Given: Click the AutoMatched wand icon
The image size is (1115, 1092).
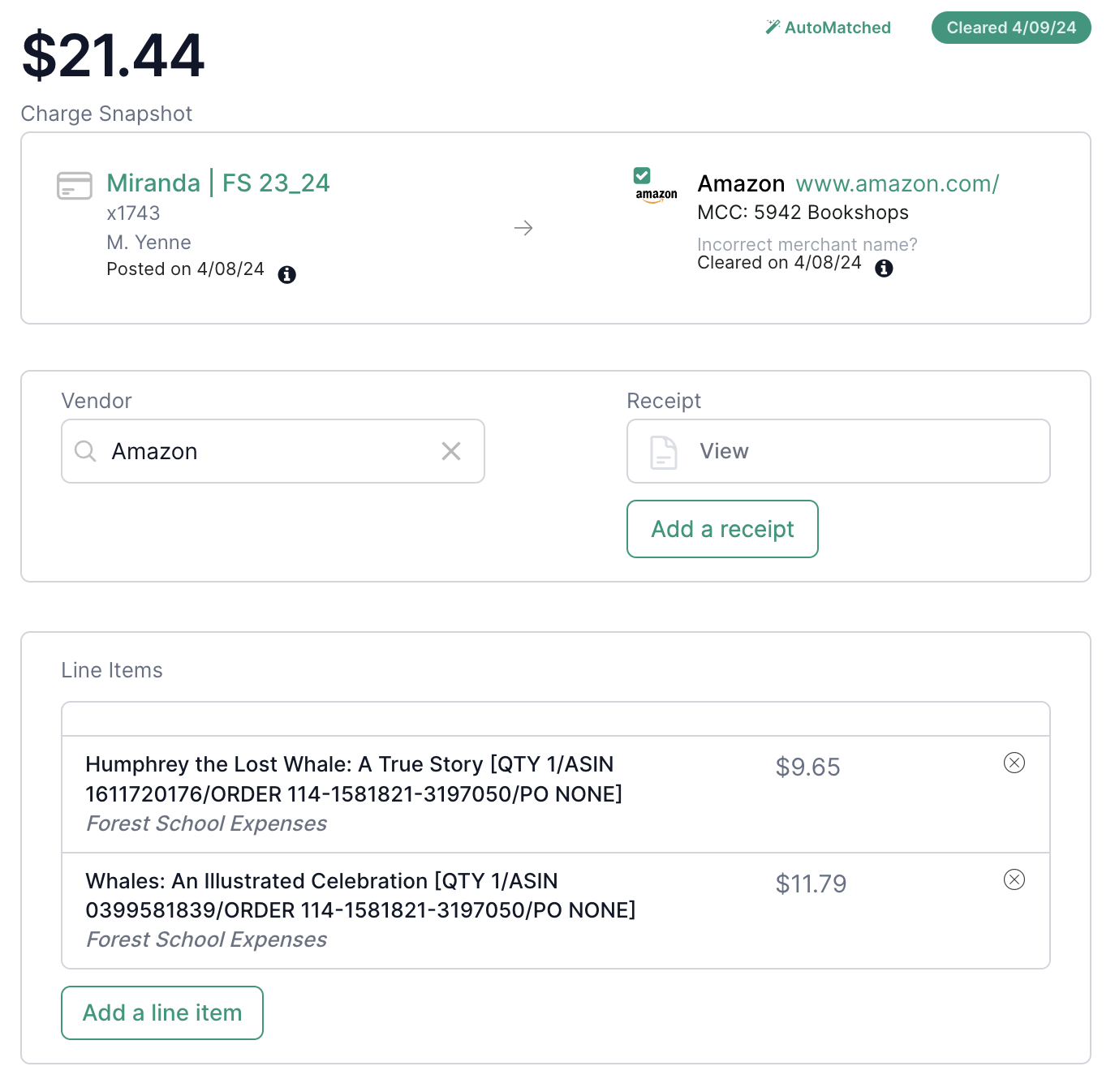Looking at the screenshot, I should [x=773, y=27].
